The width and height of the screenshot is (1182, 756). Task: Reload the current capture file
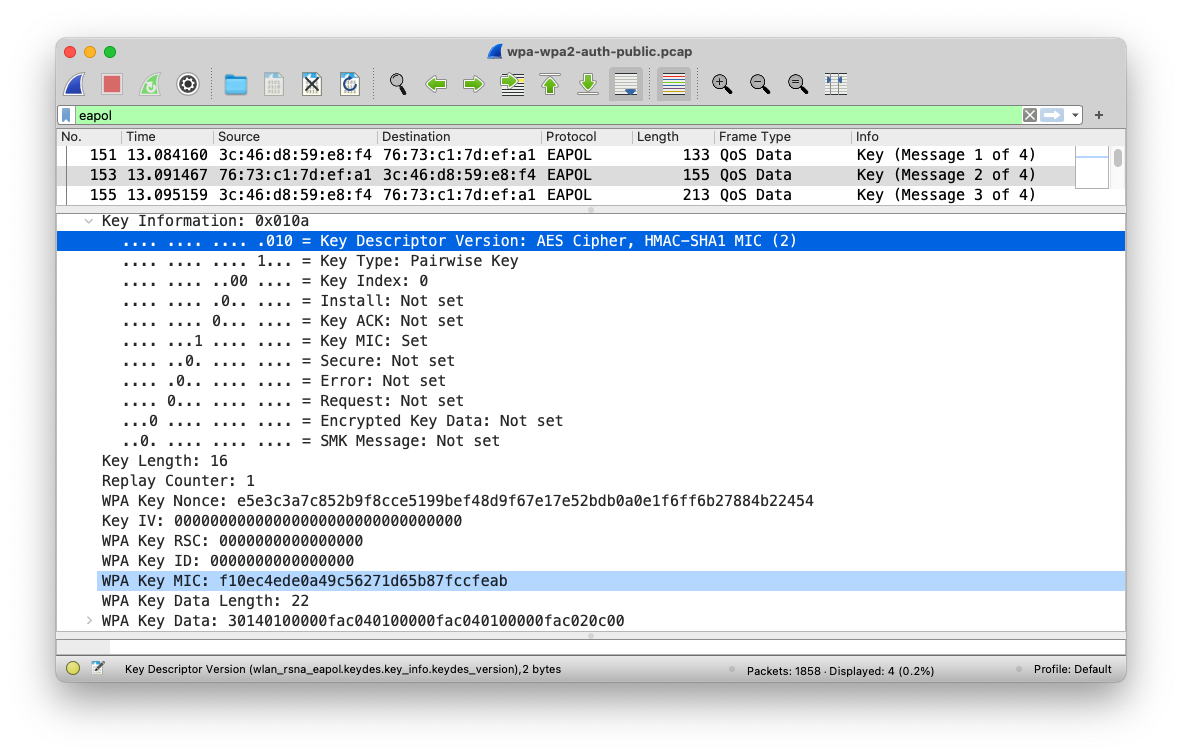350,85
